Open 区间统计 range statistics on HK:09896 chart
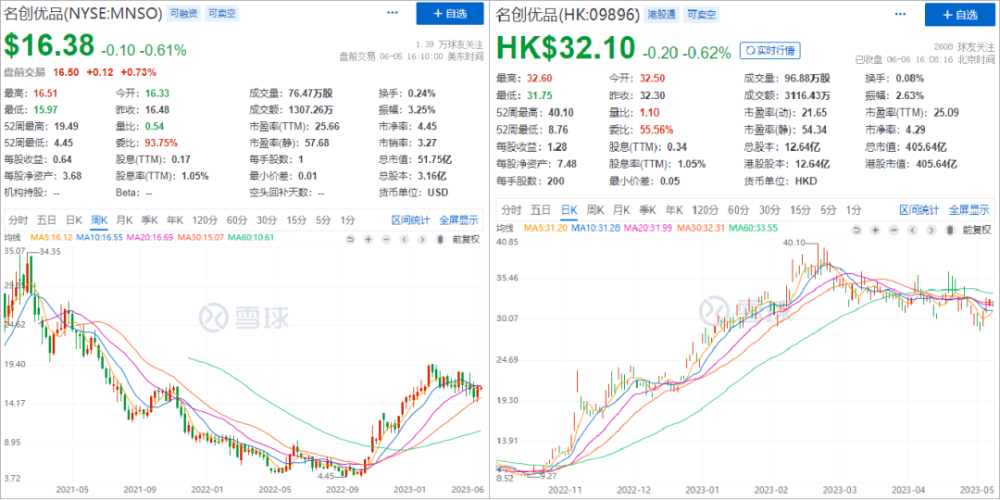This screenshot has width=1000, height=500. [x=919, y=210]
